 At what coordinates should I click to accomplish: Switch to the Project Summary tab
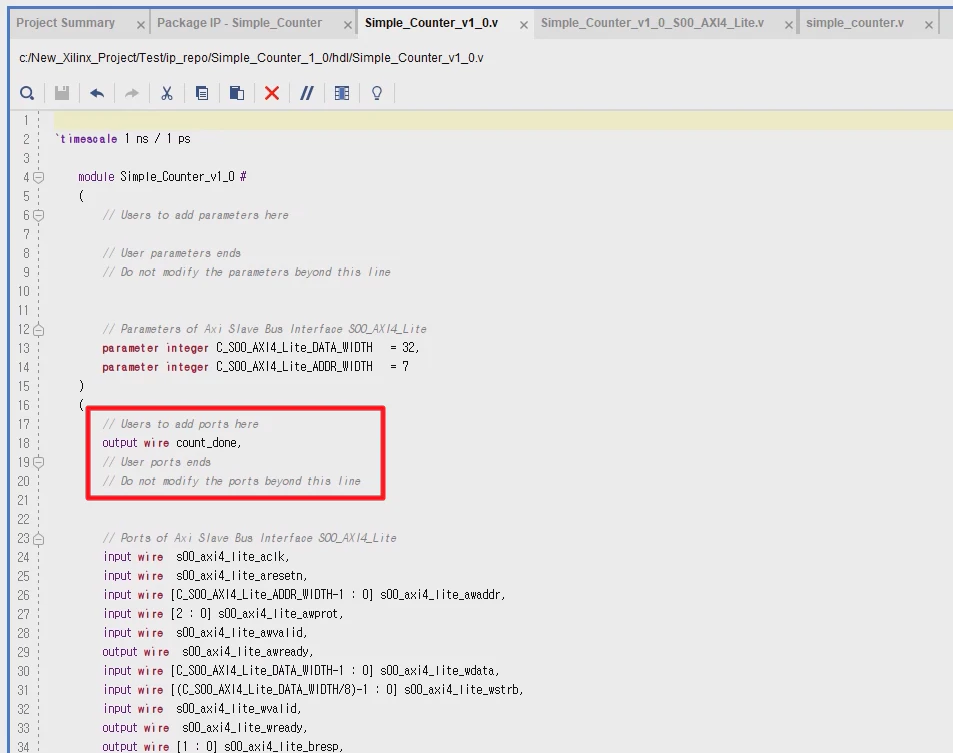(66, 23)
